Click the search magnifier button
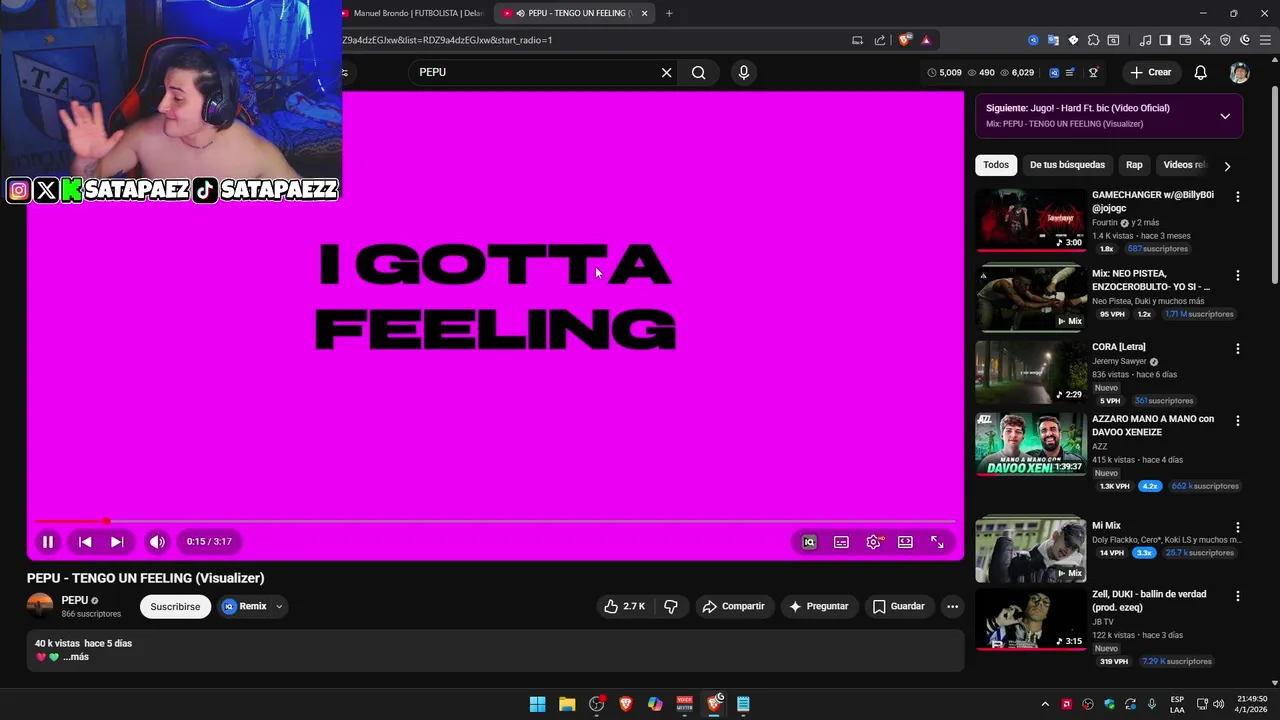Screen dimensions: 1280x720 coord(698,72)
